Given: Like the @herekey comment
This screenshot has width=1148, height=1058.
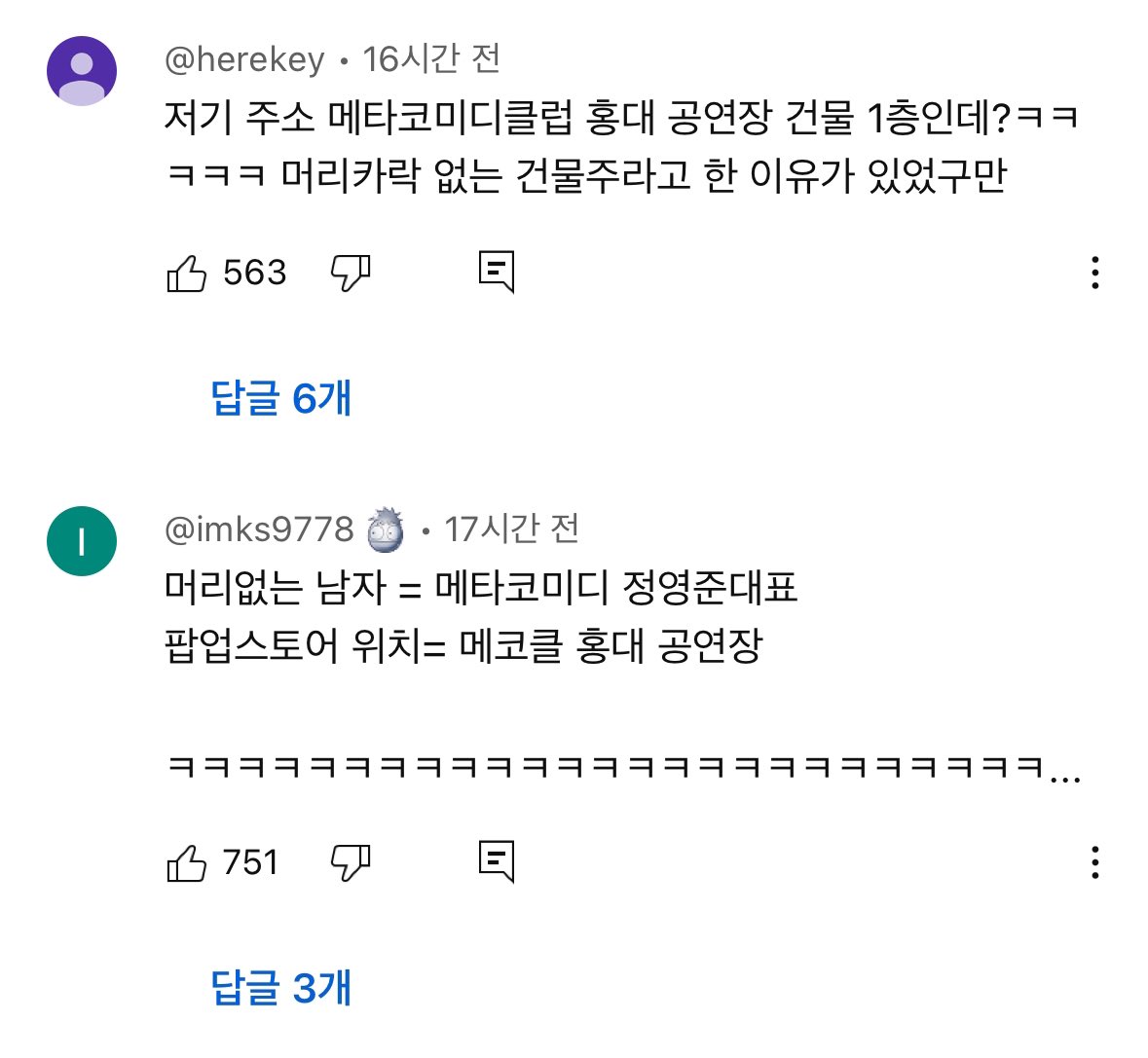Looking at the screenshot, I should [187, 274].
